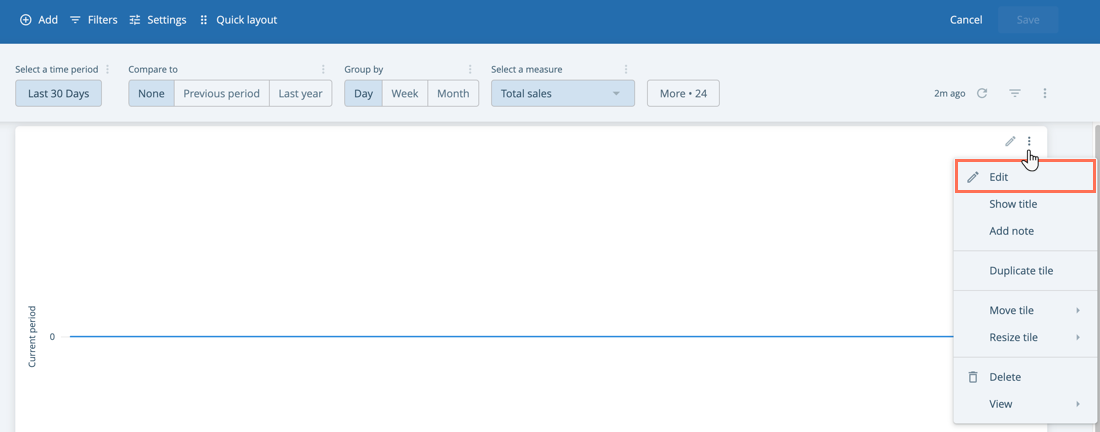Viewport: 1100px width, 432px height.
Task: Select Duplicate tile
Action: pos(1024,271)
